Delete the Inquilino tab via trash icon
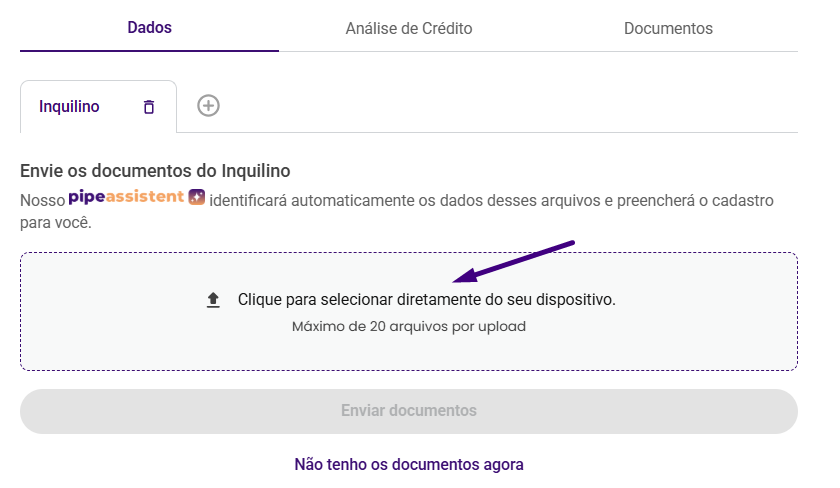The height and width of the screenshot is (488, 840). (149, 107)
